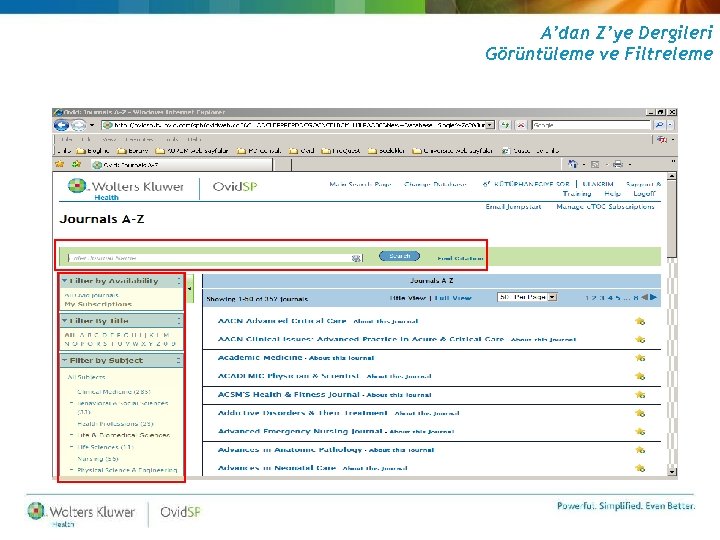Open the ProQuest favorites folder
The height and width of the screenshot is (540, 720).
pos(340,151)
